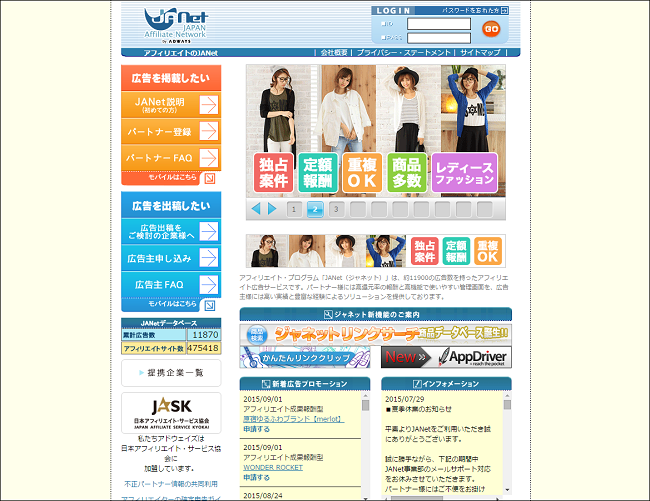Select slide 1 in the carousel pager
650x501 pixels.
[294, 209]
